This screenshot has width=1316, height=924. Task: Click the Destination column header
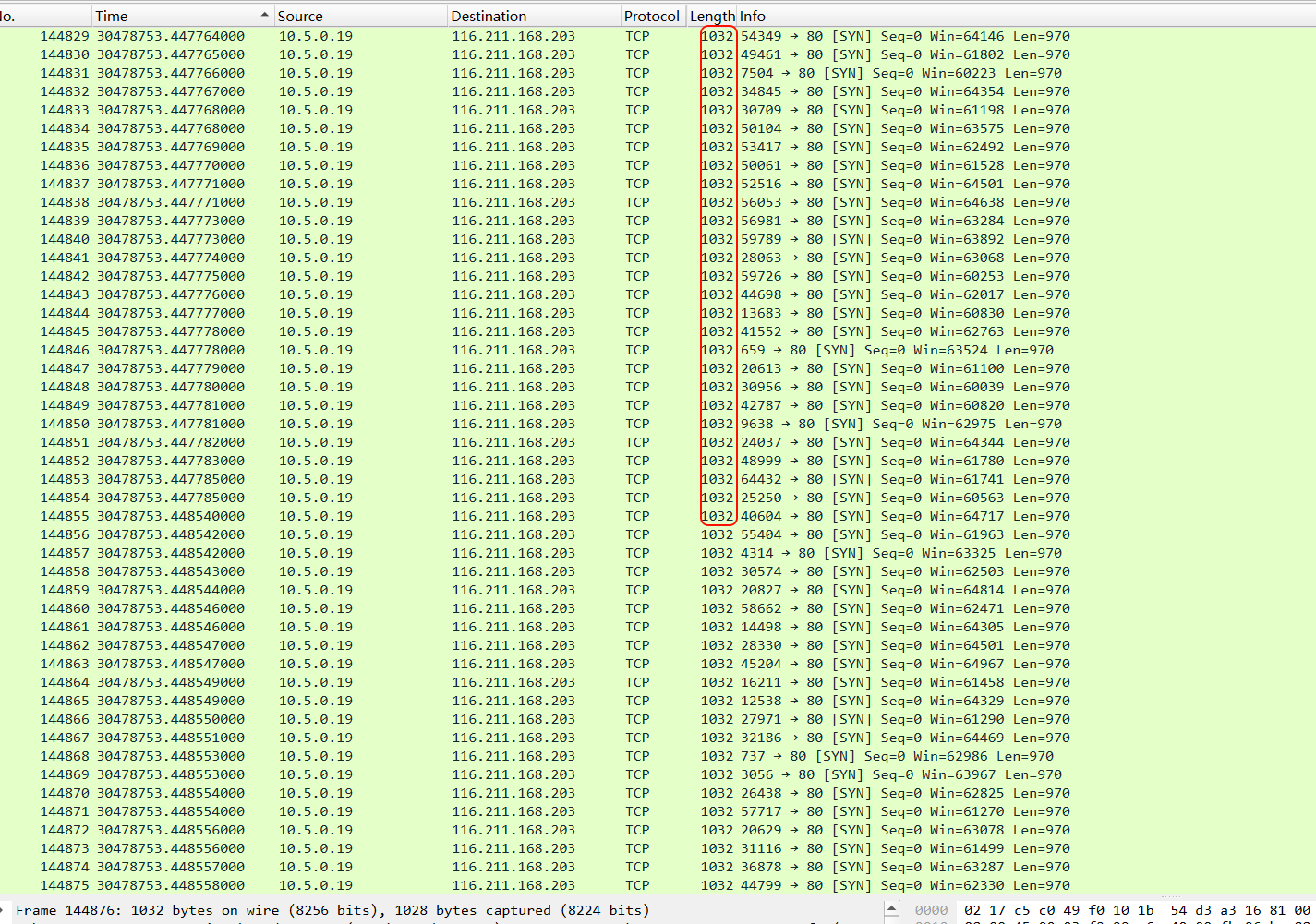(x=534, y=16)
